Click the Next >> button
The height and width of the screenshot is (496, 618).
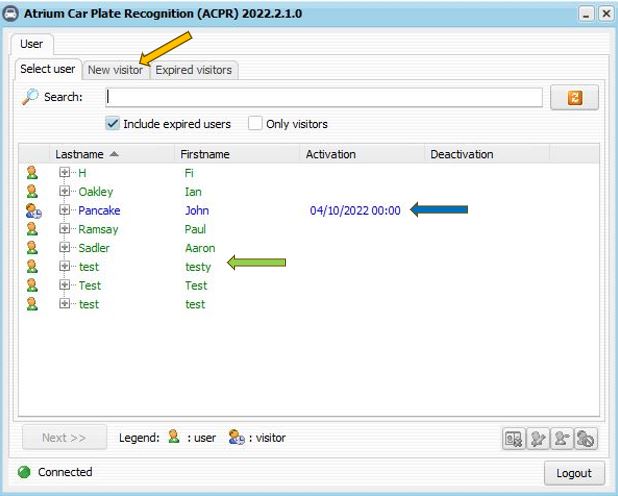click(x=64, y=438)
